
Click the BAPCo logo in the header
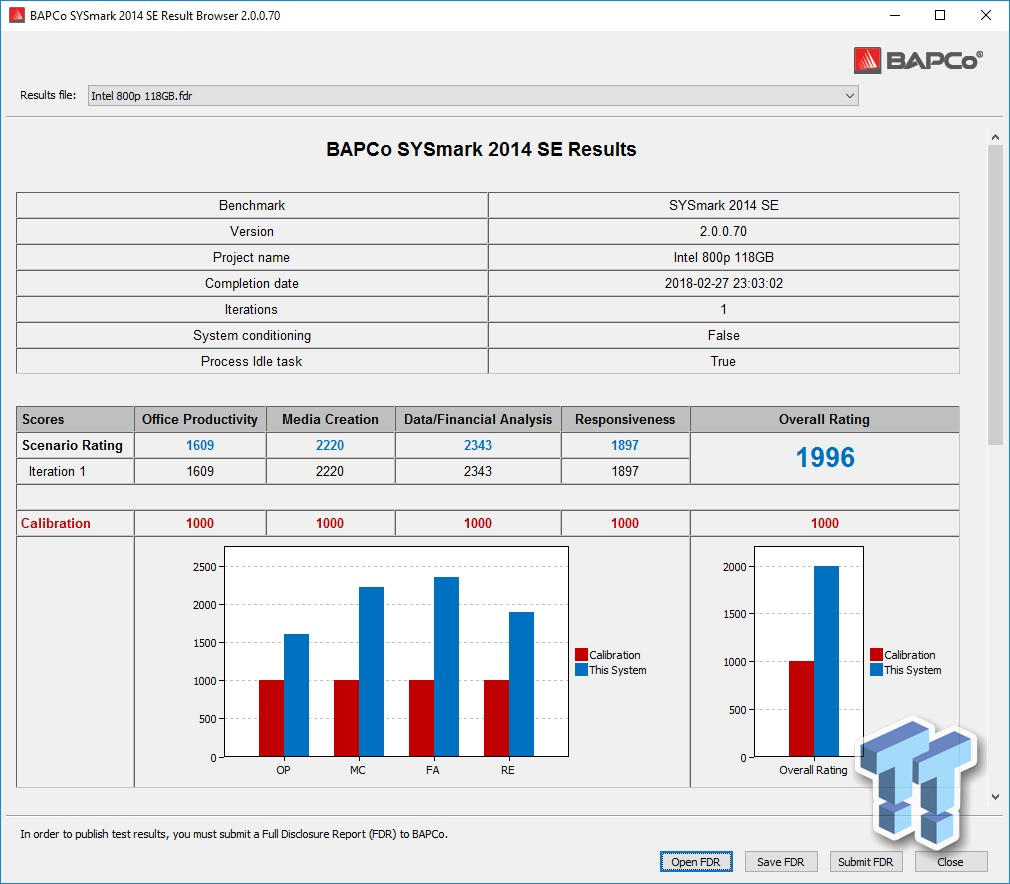918,61
